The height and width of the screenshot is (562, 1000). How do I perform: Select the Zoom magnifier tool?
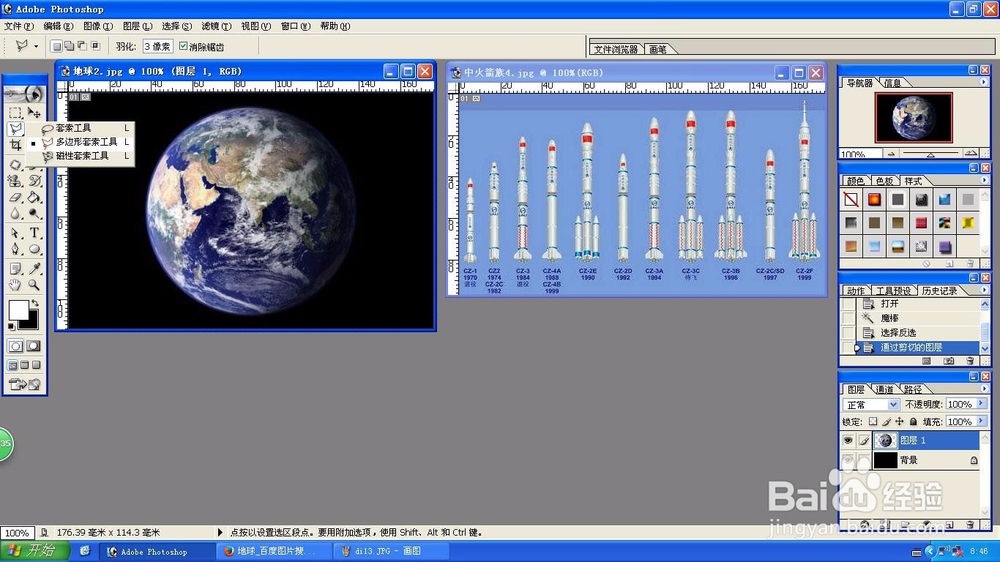tap(34, 285)
